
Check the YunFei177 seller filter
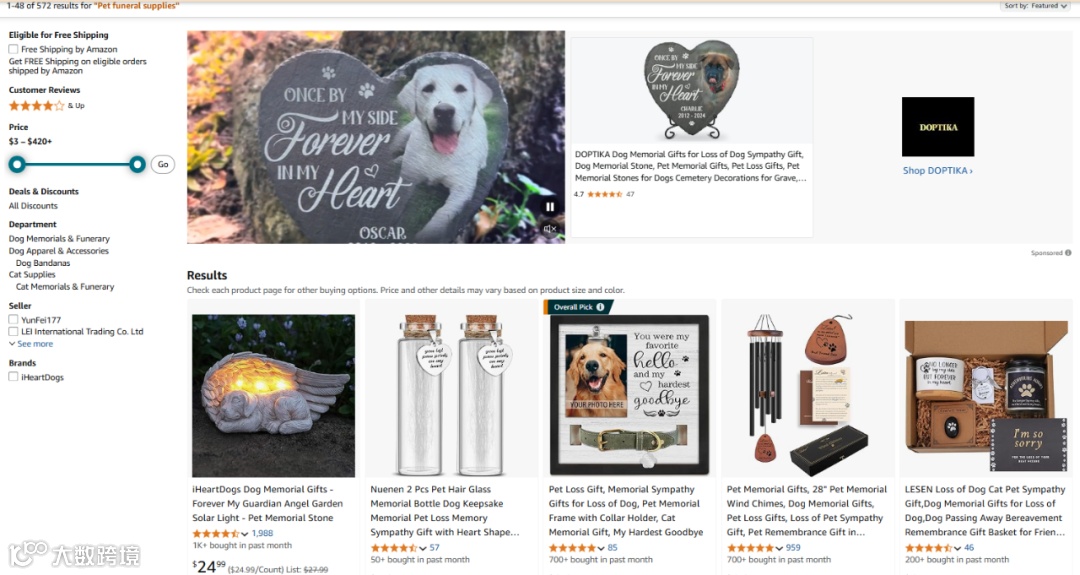pos(13,320)
